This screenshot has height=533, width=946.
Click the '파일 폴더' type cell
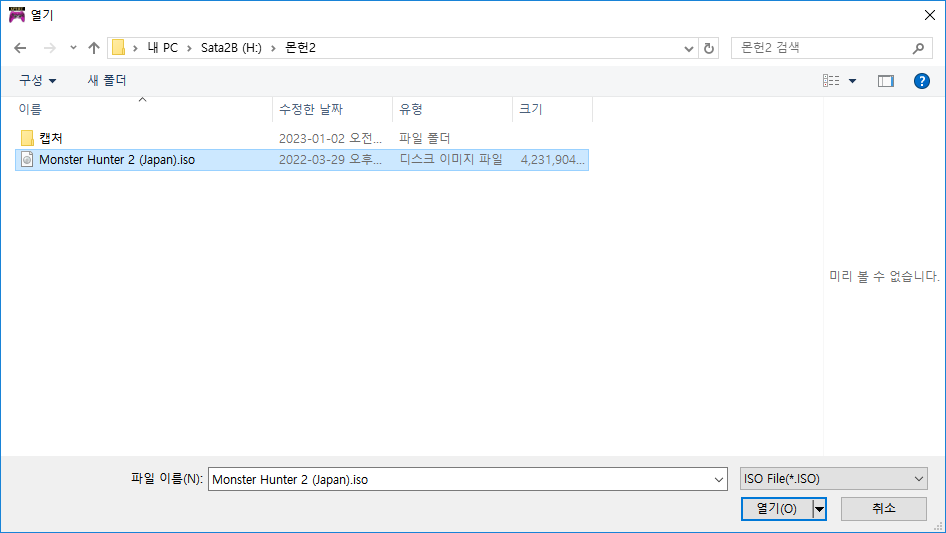point(425,138)
